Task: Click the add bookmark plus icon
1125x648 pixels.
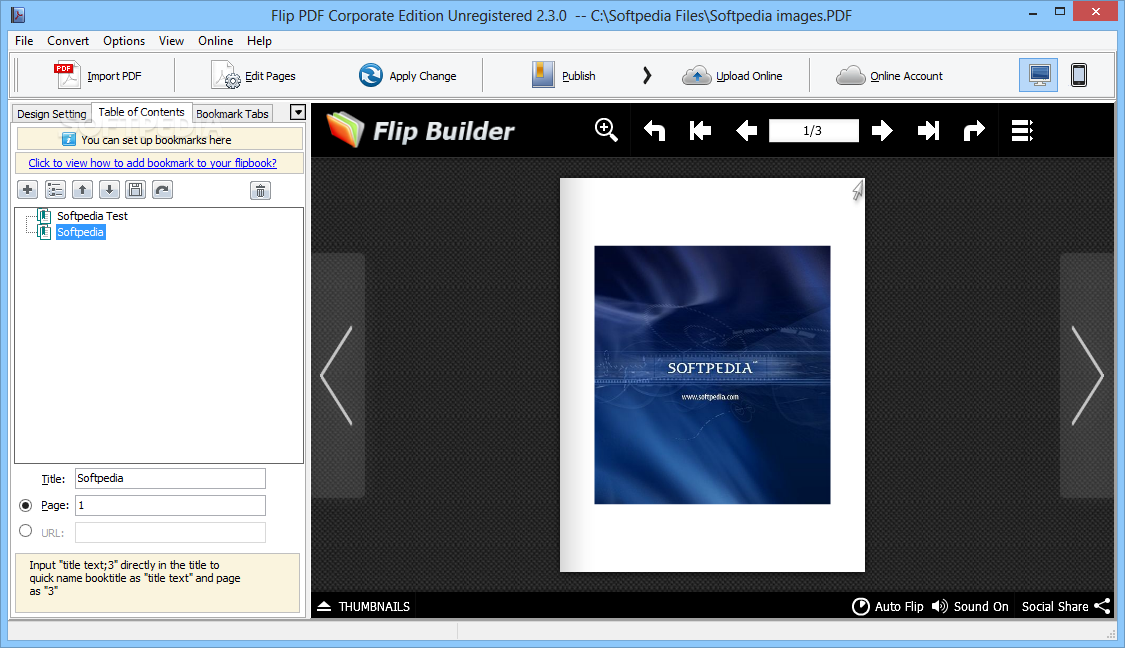Action: click(x=27, y=189)
